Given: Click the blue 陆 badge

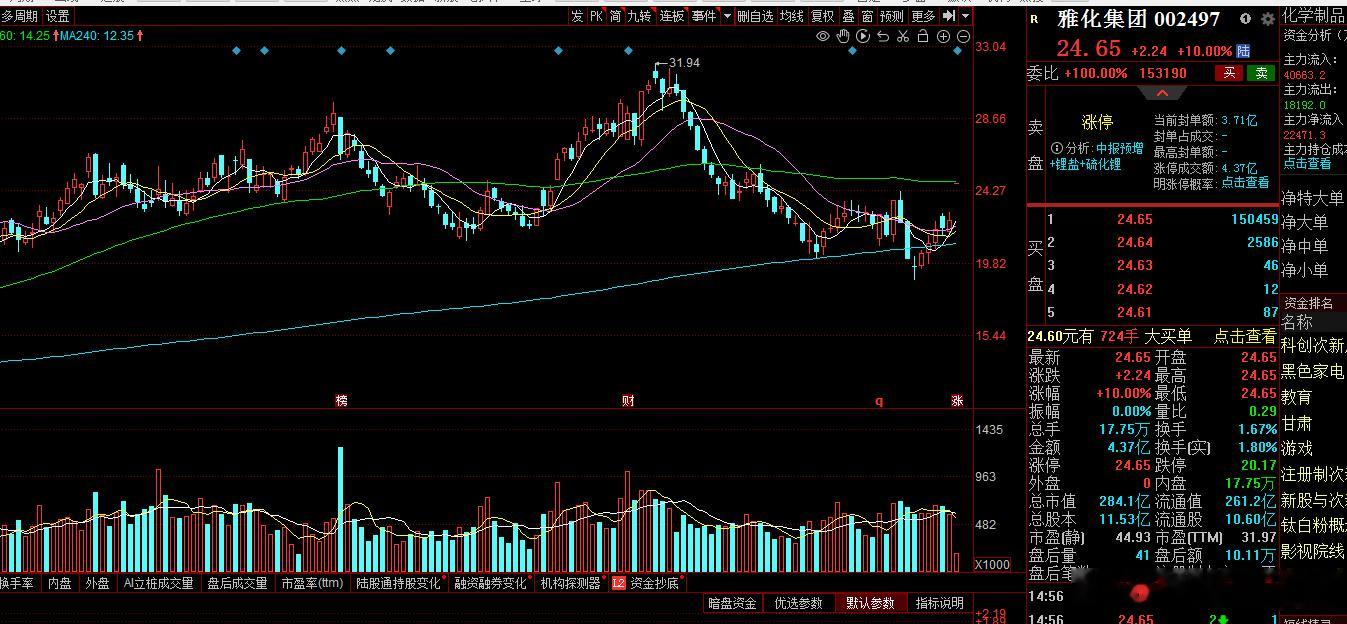Looking at the screenshot, I should [1244, 50].
